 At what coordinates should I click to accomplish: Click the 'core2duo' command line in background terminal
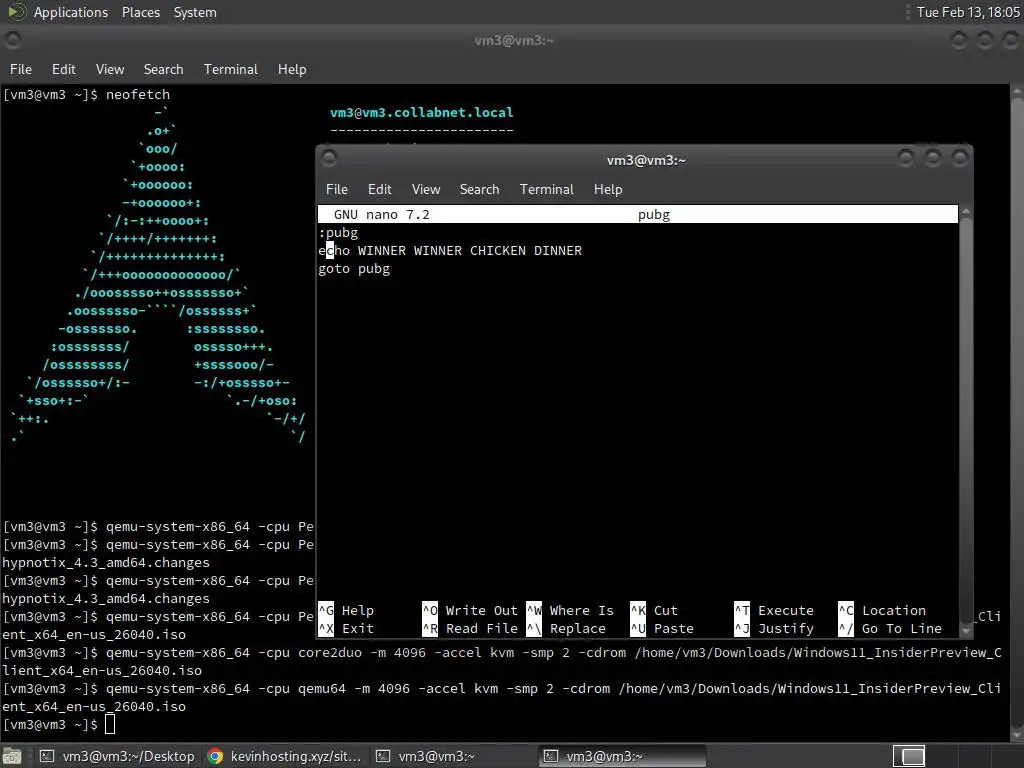(x=502, y=662)
